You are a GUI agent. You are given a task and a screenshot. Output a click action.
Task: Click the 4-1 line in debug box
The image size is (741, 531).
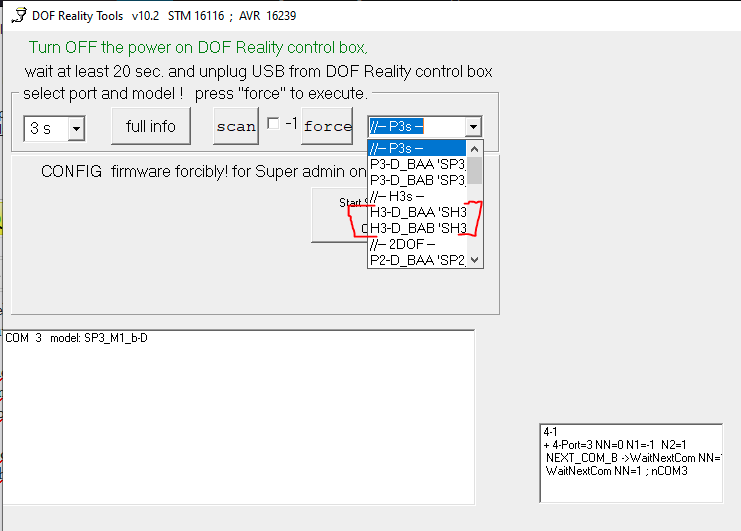click(x=551, y=431)
